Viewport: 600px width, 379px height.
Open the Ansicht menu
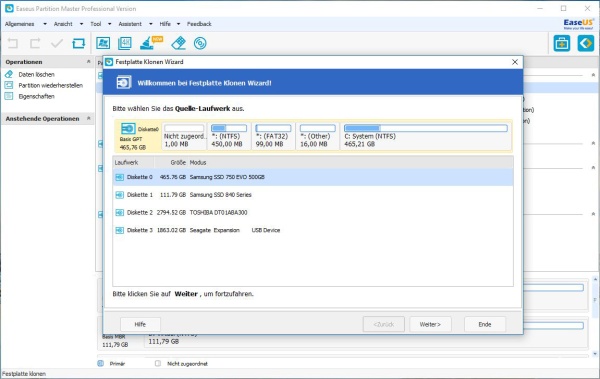click(x=63, y=24)
